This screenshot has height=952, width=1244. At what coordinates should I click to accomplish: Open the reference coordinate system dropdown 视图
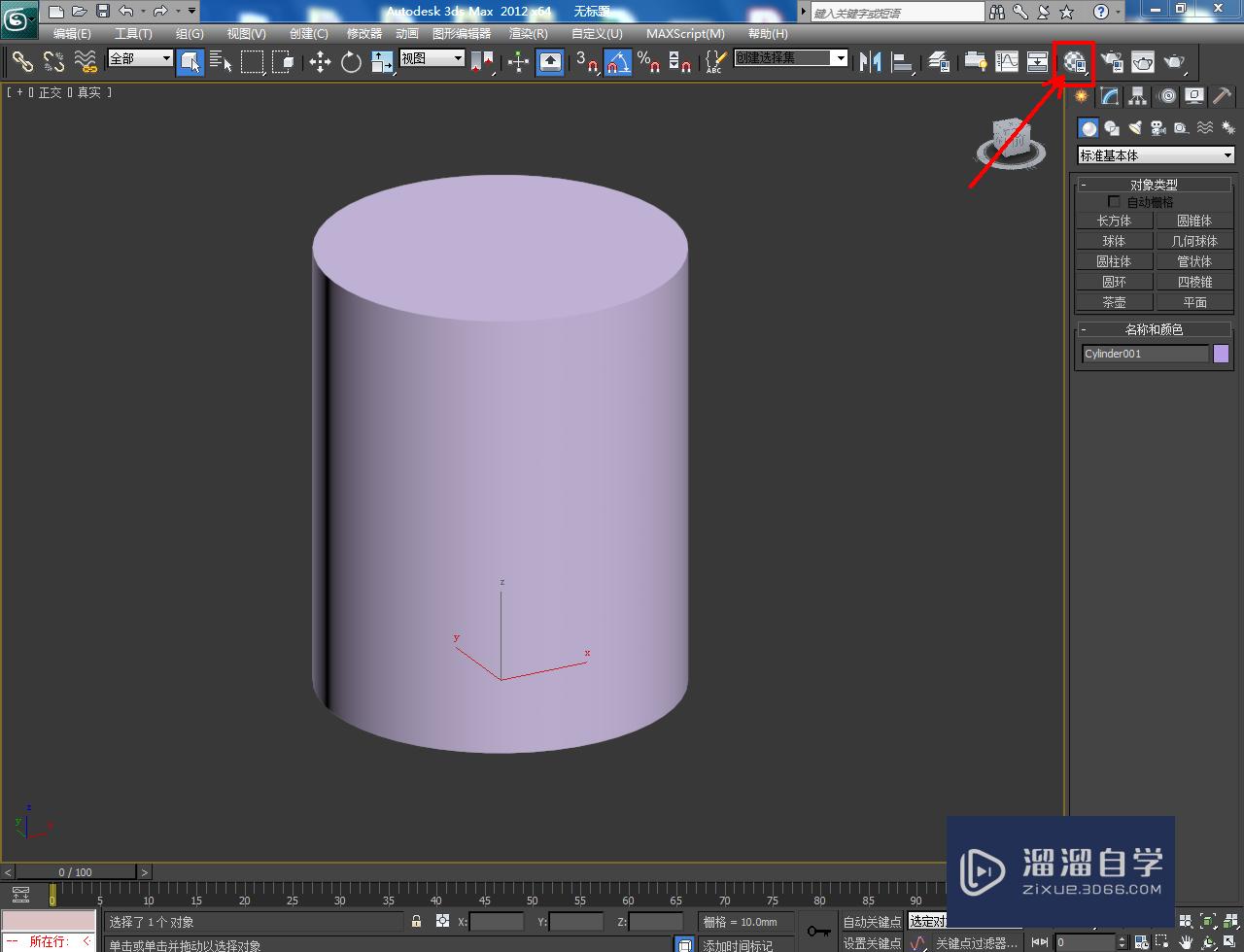coord(432,58)
